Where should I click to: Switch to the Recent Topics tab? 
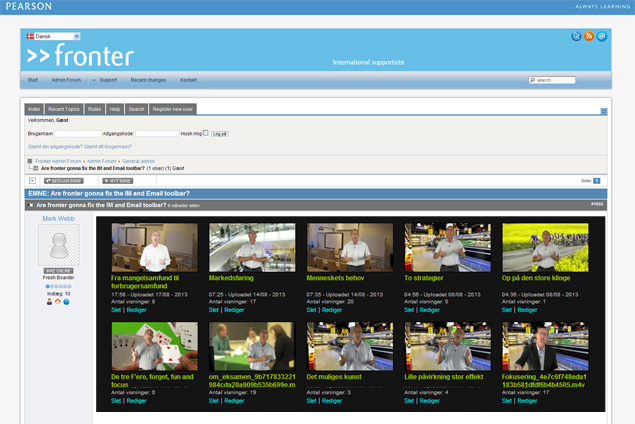[x=64, y=109]
